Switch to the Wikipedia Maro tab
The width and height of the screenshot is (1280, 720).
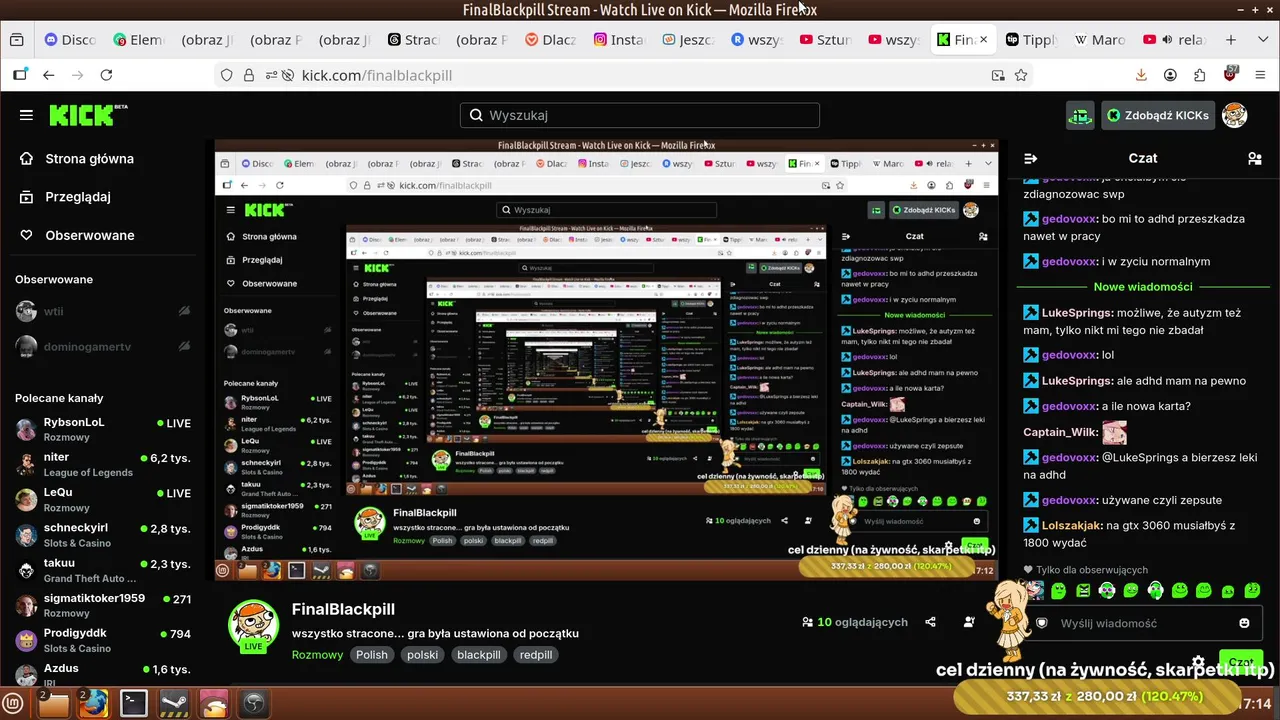(x=1100, y=40)
